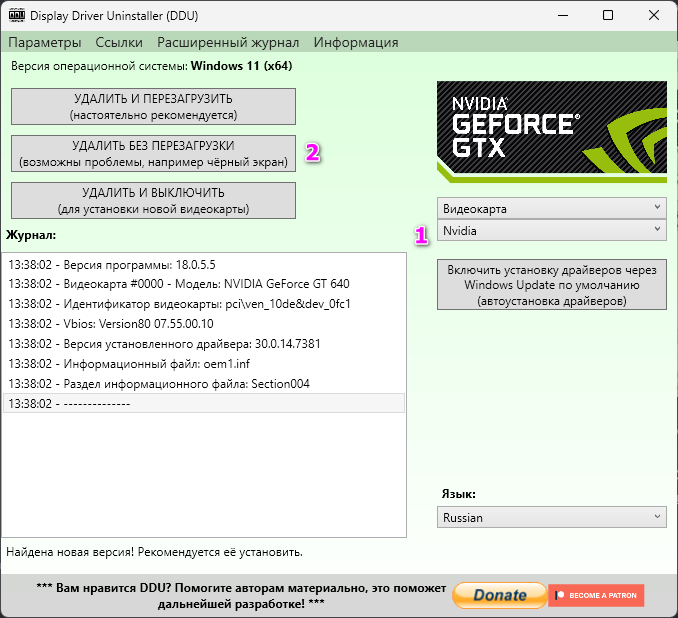This screenshot has height=618, width=678.
Task: Select log line 'Версия программы: 18.0.5.5'
Action: (204, 265)
